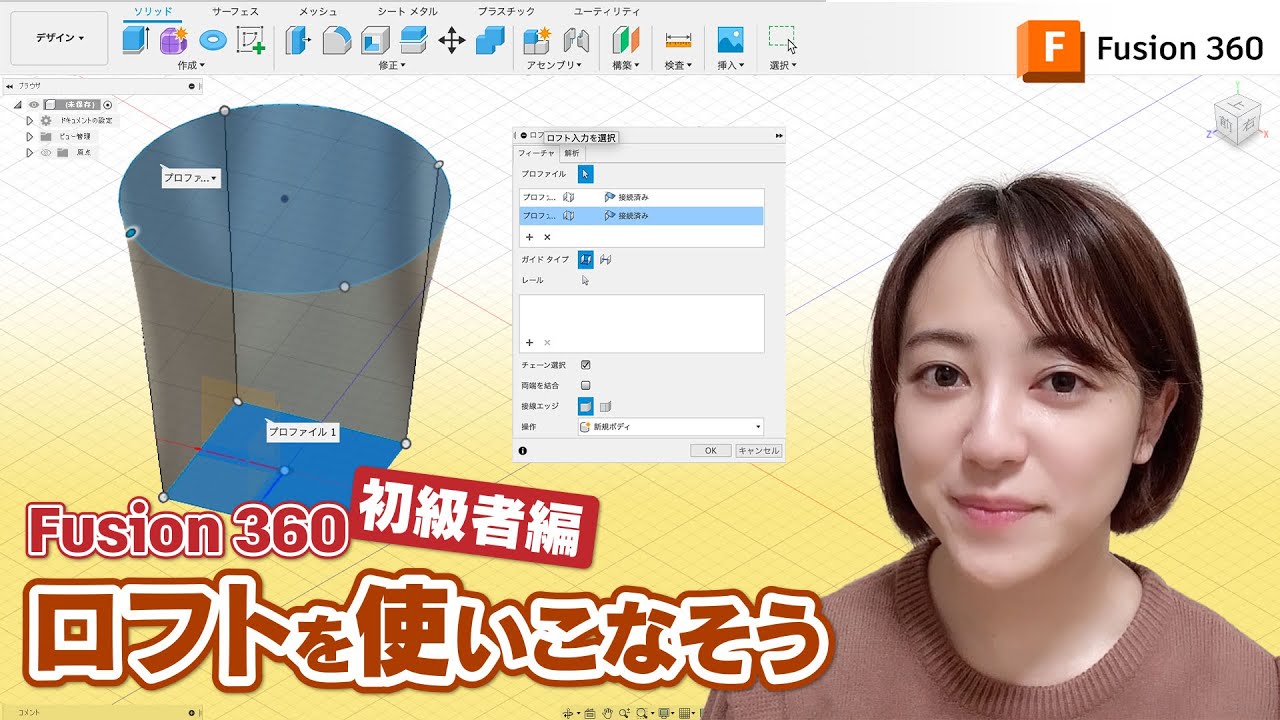Click the プロファイル 1 label in the viewport

tap(303, 432)
